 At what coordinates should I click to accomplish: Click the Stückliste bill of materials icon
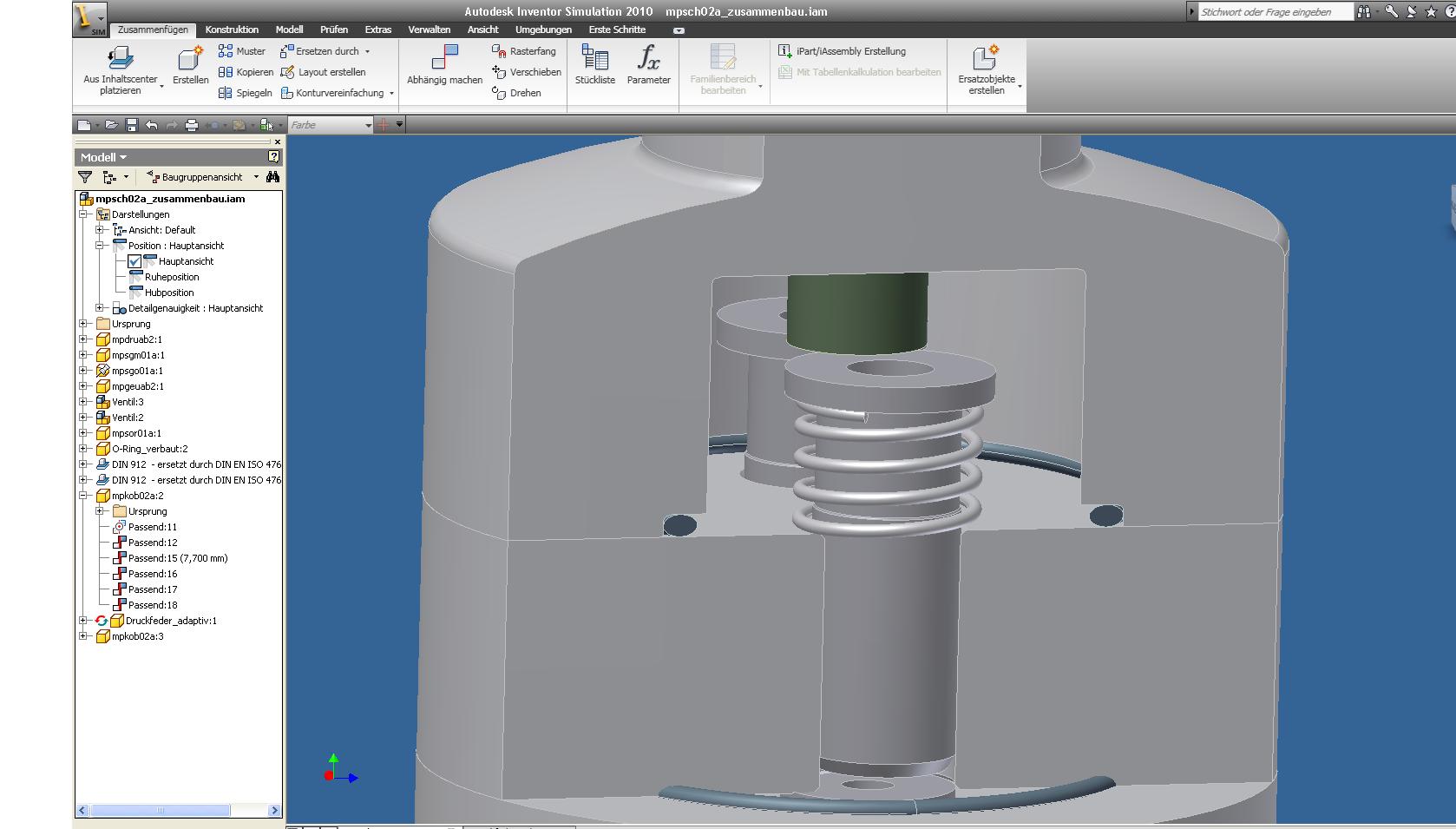coord(594,65)
